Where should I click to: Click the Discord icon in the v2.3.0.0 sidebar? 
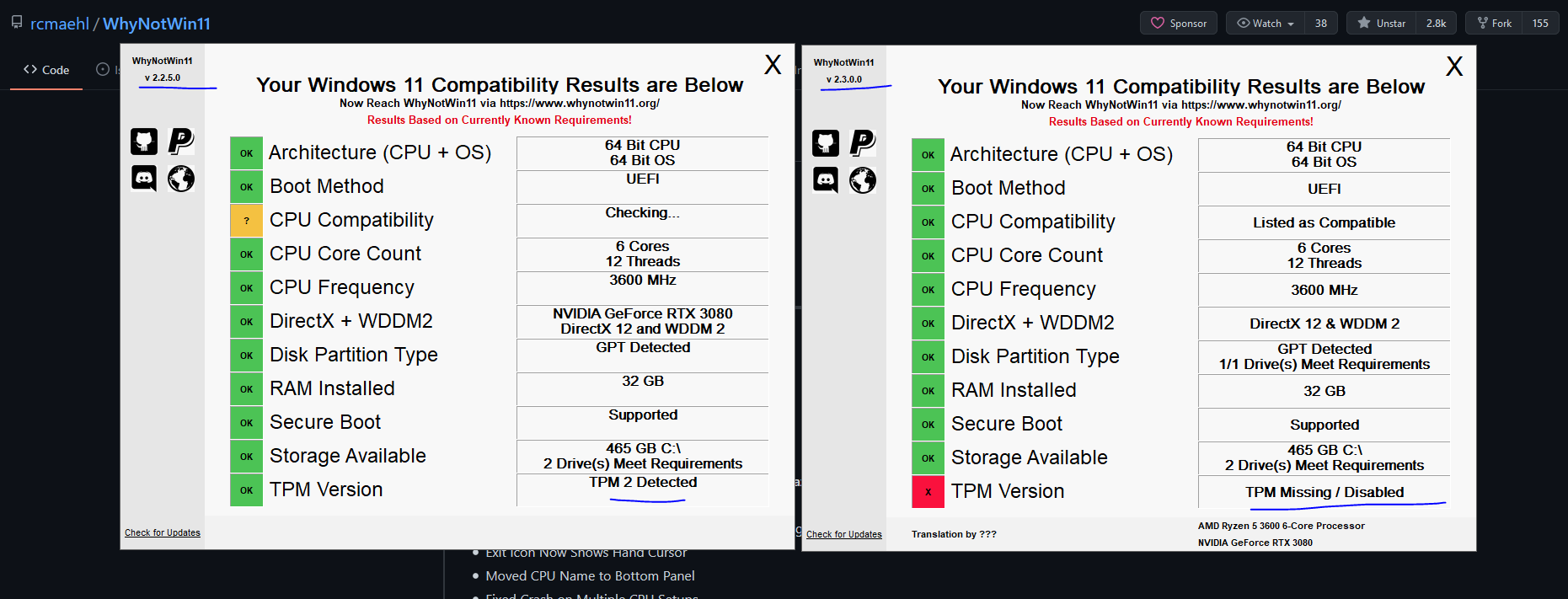825,180
